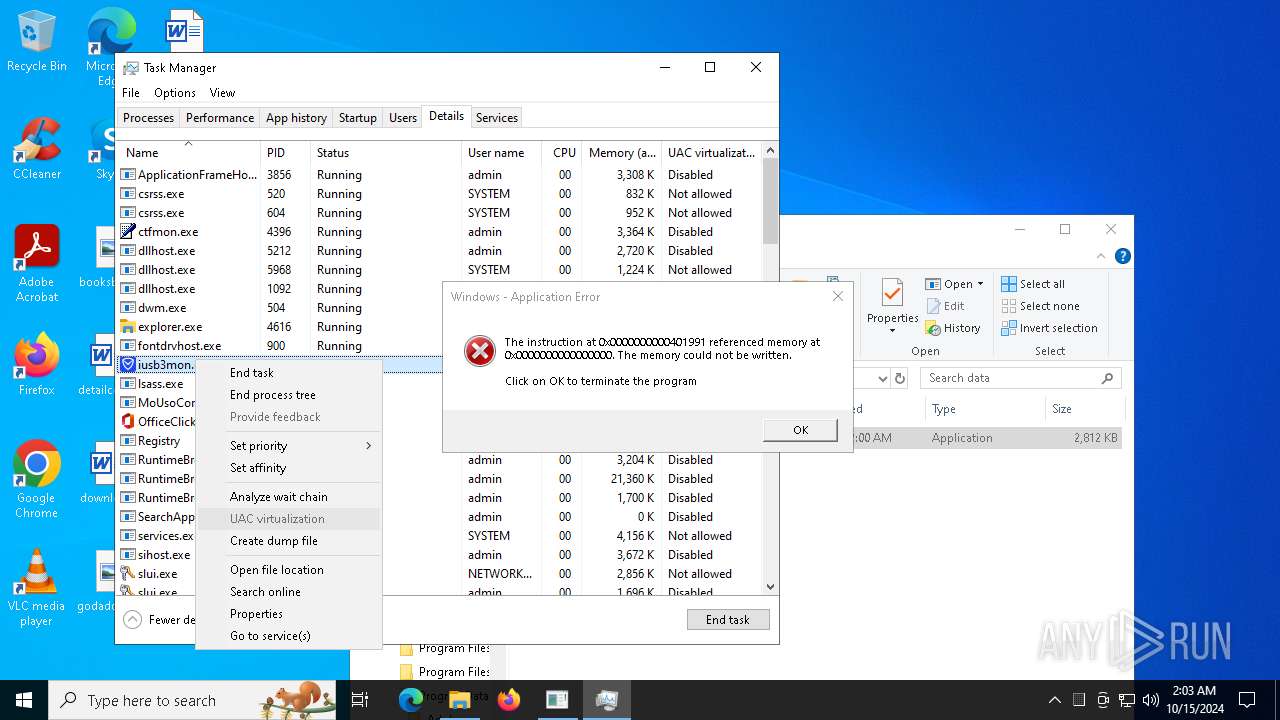Select End process tree context item
This screenshot has width=1280, height=720.
coord(289,395)
